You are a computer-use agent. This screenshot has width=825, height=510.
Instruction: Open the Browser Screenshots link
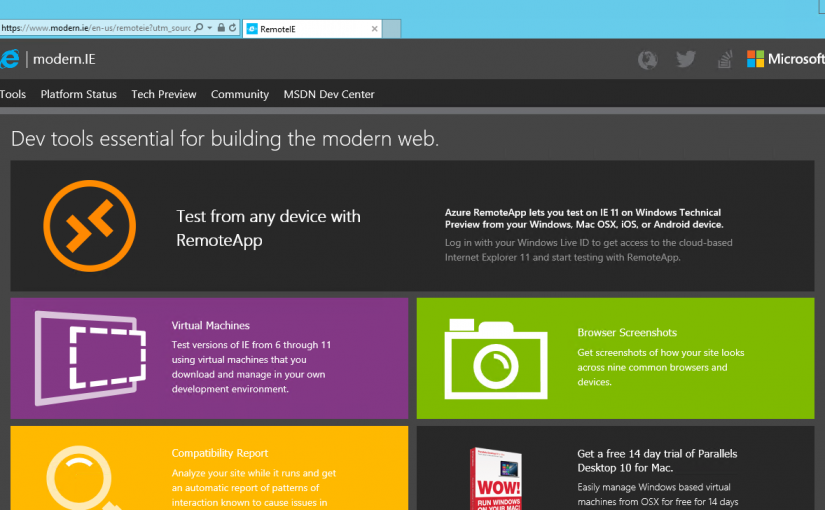coord(627,333)
